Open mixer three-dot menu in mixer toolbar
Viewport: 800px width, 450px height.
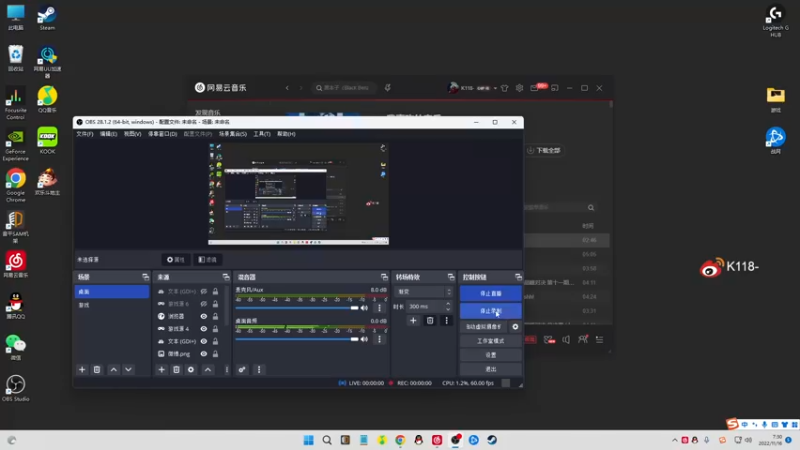(259, 369)
